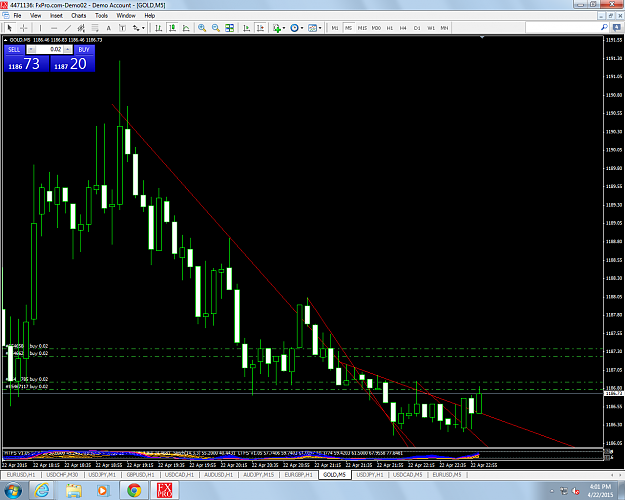Open Google Chrome from taskbar
This screenshot has height=500, width=625.
tap(134, 490)
